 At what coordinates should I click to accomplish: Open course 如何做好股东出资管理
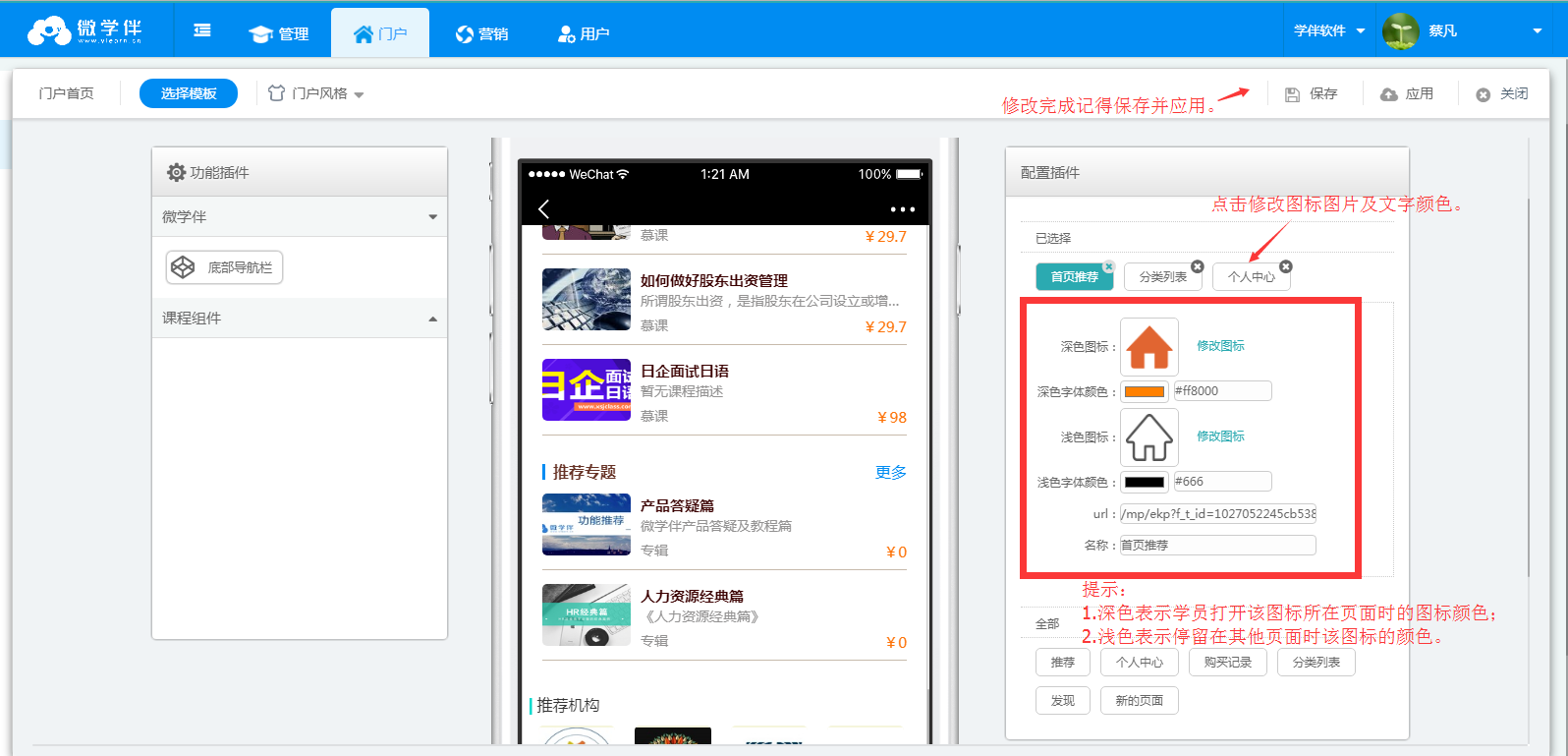click(714, 280)
